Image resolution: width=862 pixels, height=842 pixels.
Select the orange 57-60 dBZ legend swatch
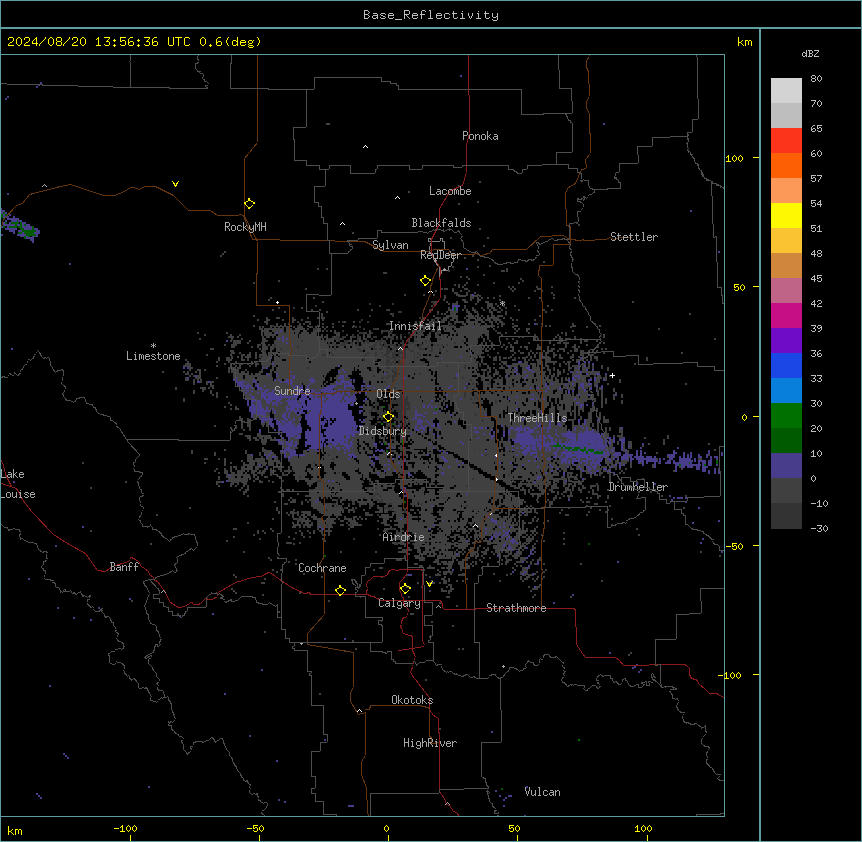[x=786, y=165]
